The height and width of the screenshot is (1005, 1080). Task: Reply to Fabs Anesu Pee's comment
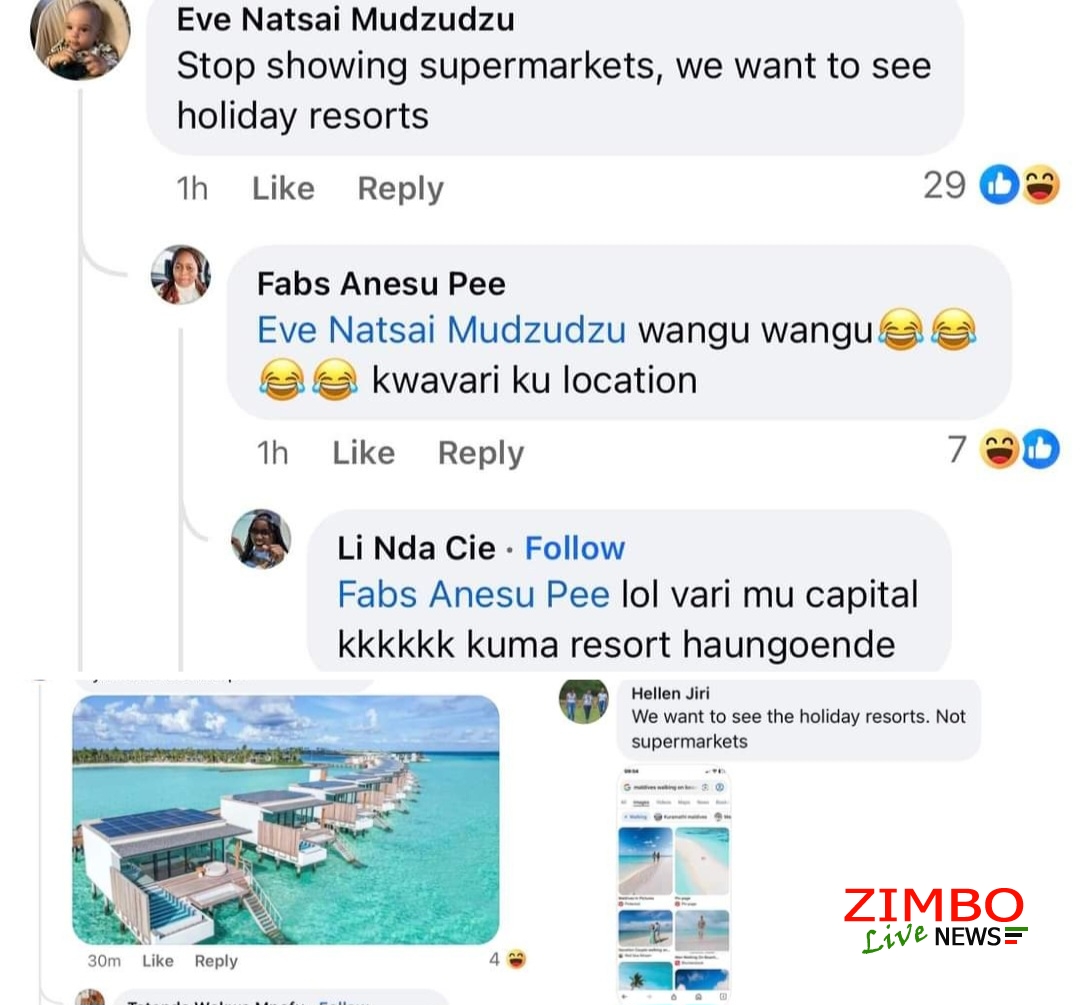481,453
